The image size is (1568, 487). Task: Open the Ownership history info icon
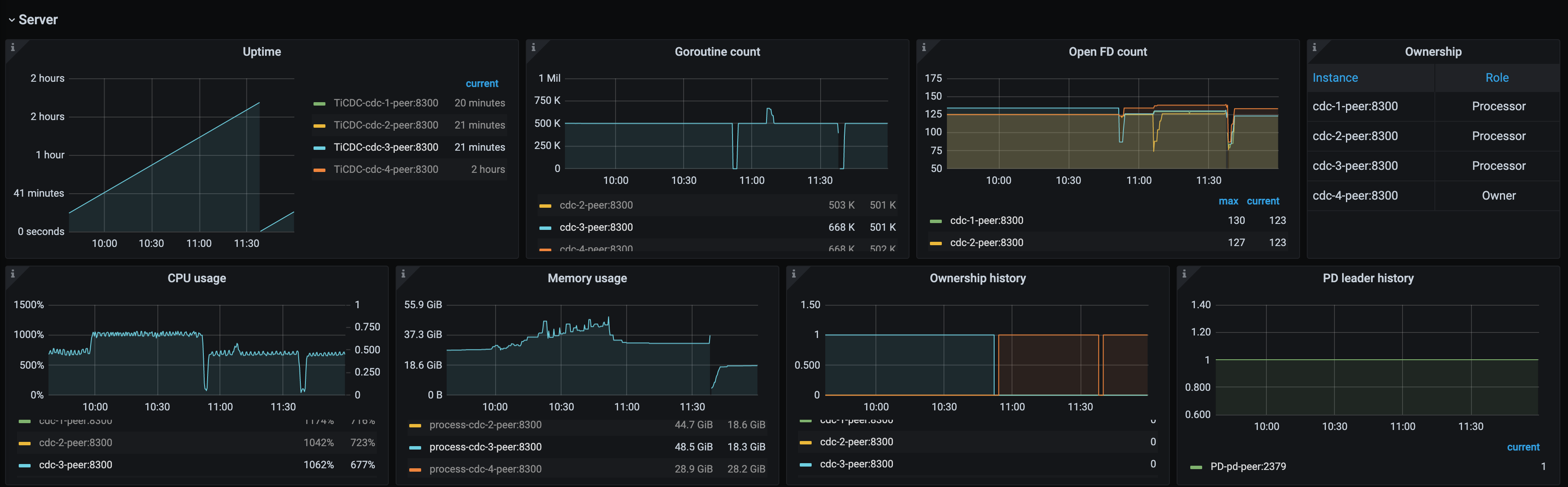coord(794,274)
